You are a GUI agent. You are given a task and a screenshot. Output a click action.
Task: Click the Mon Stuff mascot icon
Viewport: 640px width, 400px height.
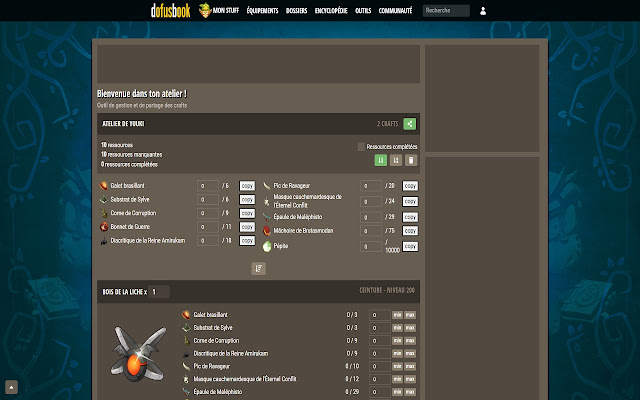coord(205,10)
